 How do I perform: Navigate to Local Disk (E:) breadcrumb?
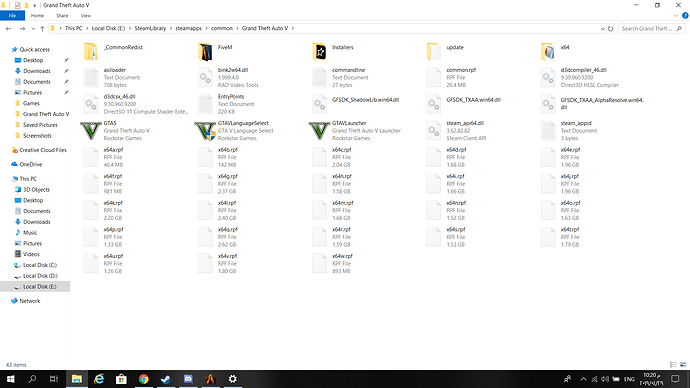pos(108,28)
